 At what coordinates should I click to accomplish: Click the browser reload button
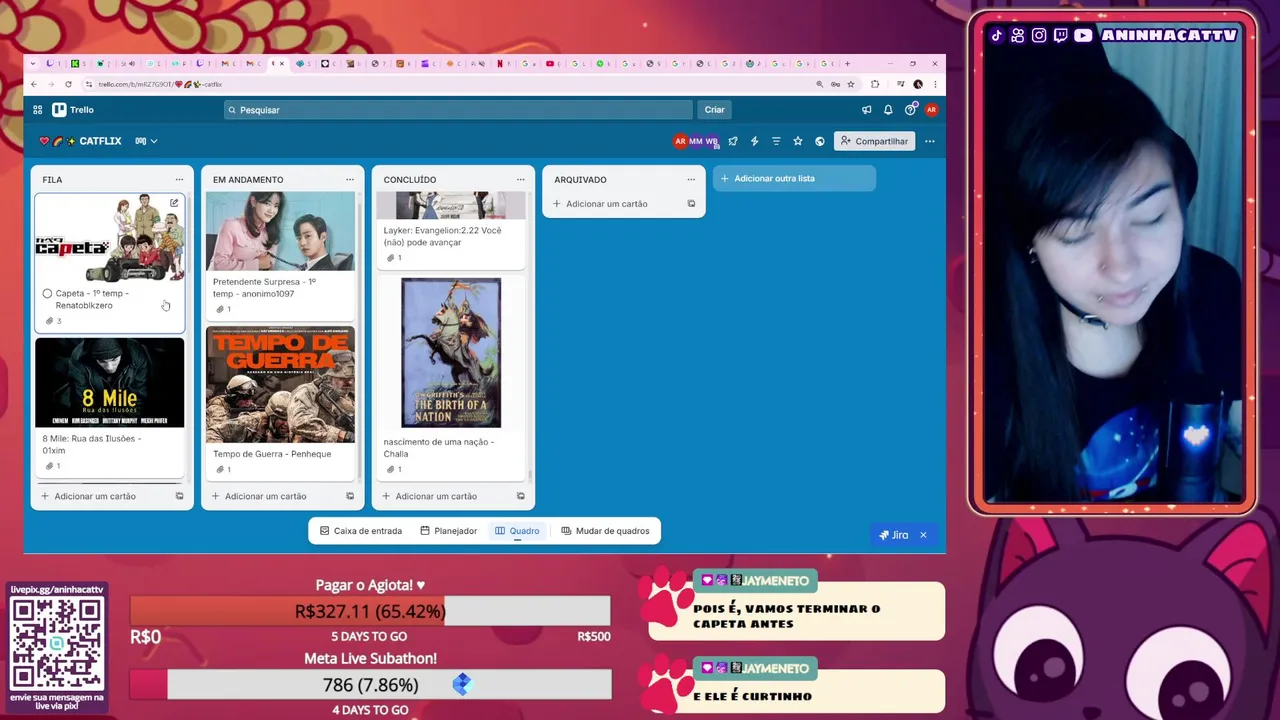[x=68, y=84]
